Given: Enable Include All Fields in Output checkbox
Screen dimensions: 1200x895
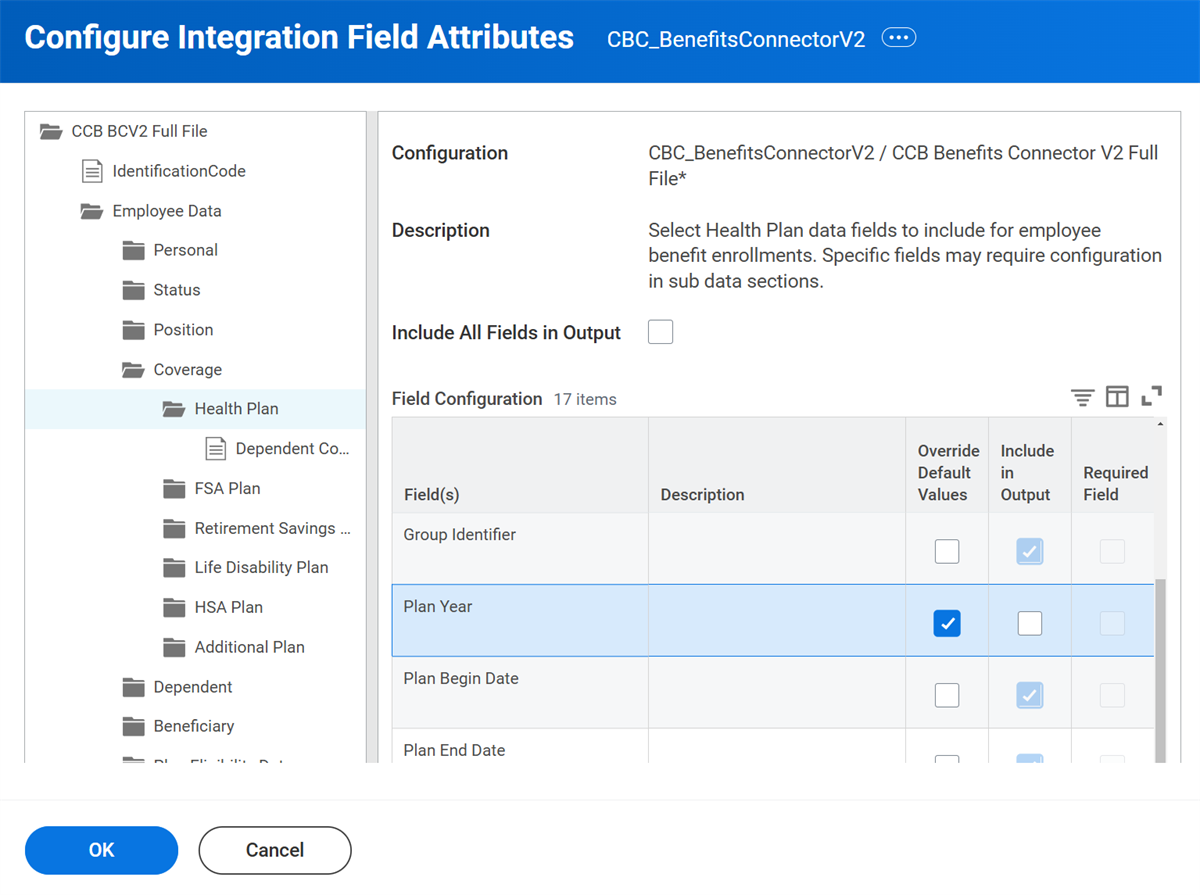Looking at the screenshot, I should click(x=660, y=332).
